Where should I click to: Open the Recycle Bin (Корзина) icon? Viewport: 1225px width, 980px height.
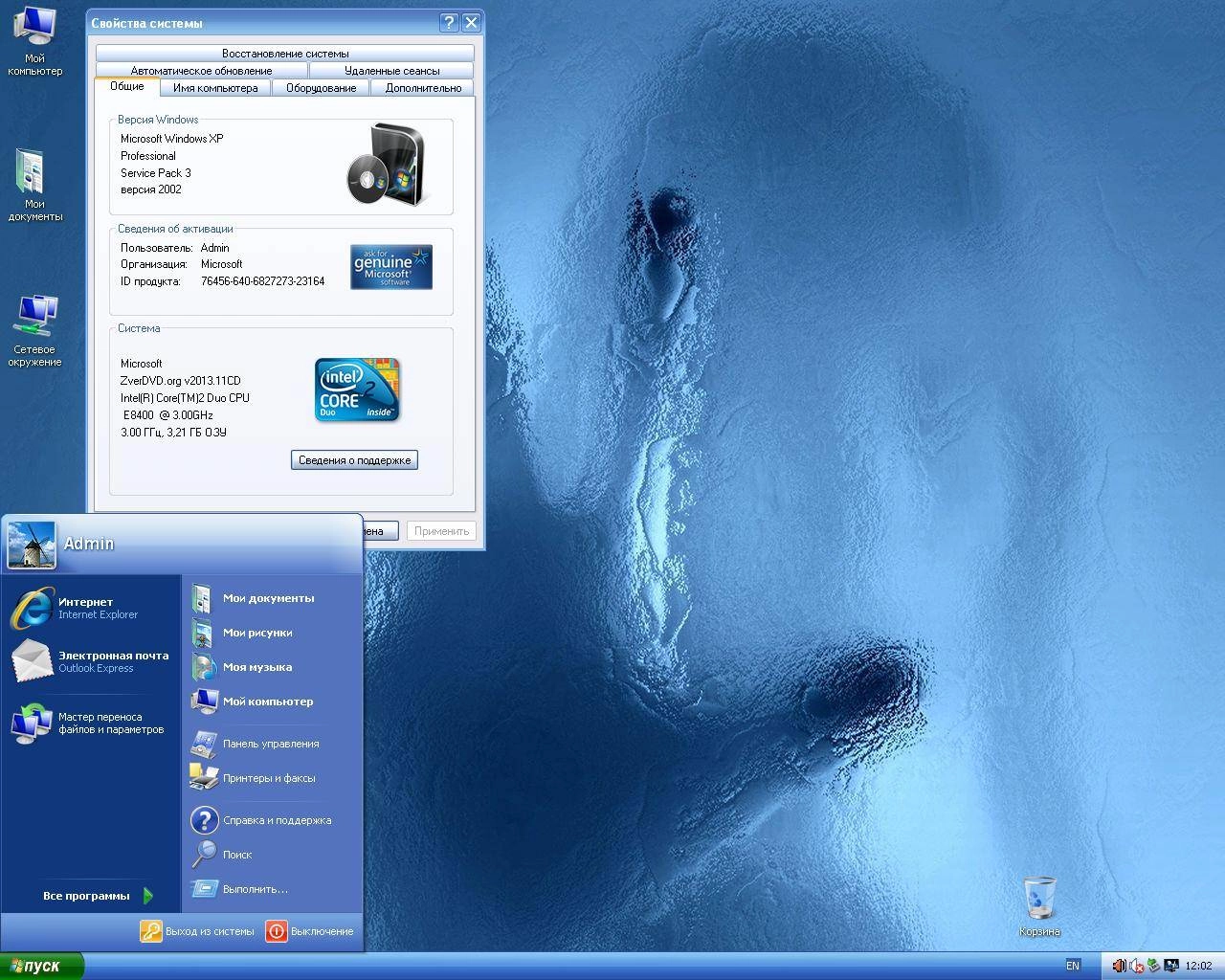click(x=1039, y=905)
